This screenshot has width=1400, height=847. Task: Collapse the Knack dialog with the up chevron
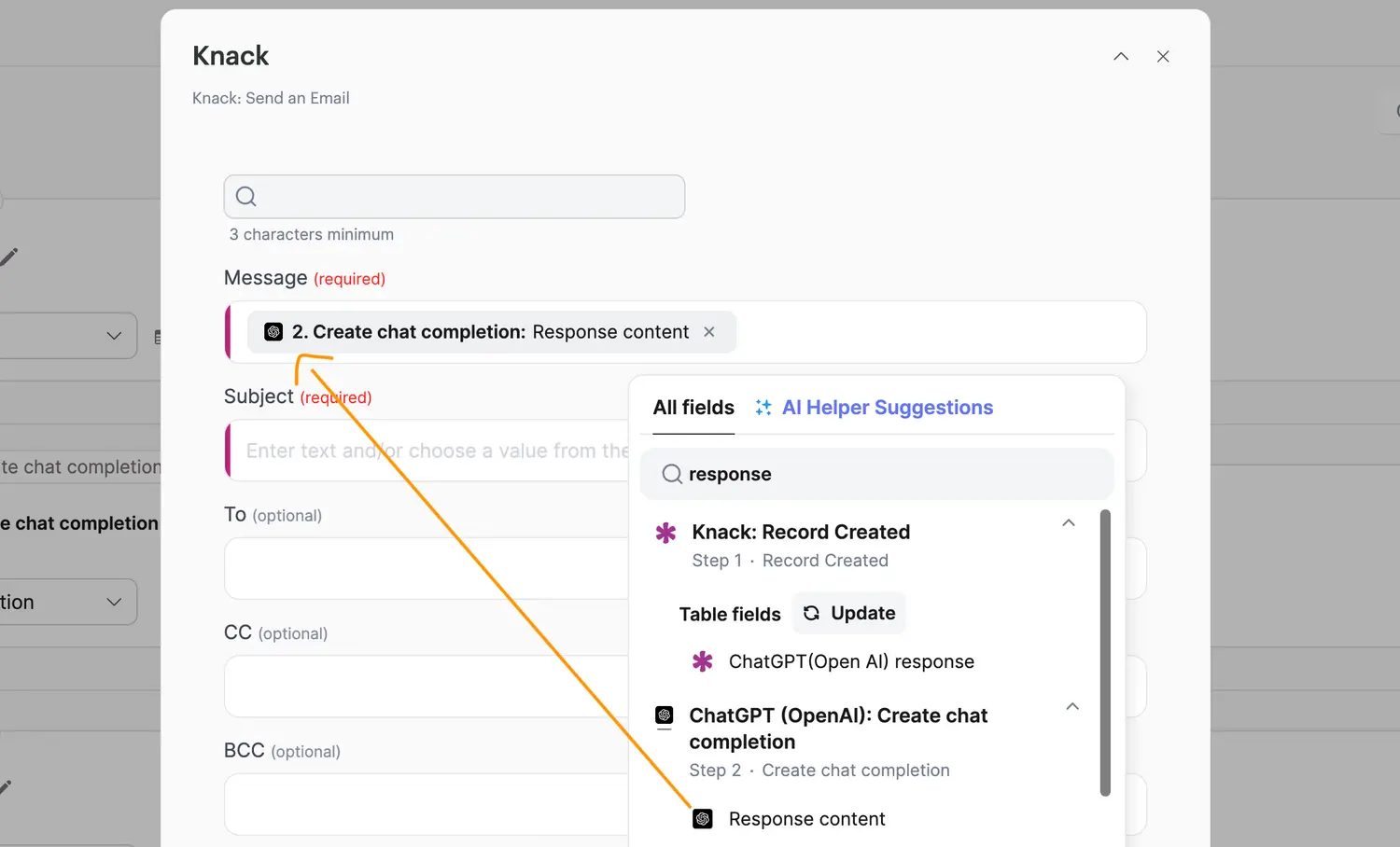tap(1121, 57)
